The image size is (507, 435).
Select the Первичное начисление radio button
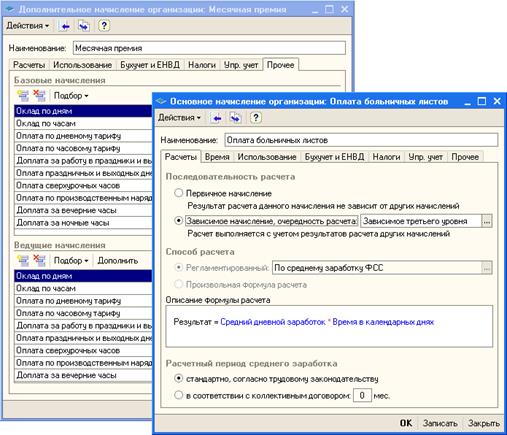pos(179,193)
